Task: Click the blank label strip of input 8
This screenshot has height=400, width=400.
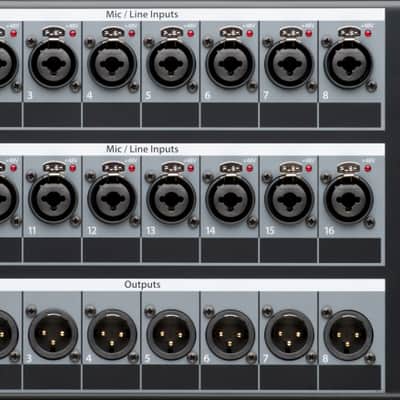Action: click(350, 115)
